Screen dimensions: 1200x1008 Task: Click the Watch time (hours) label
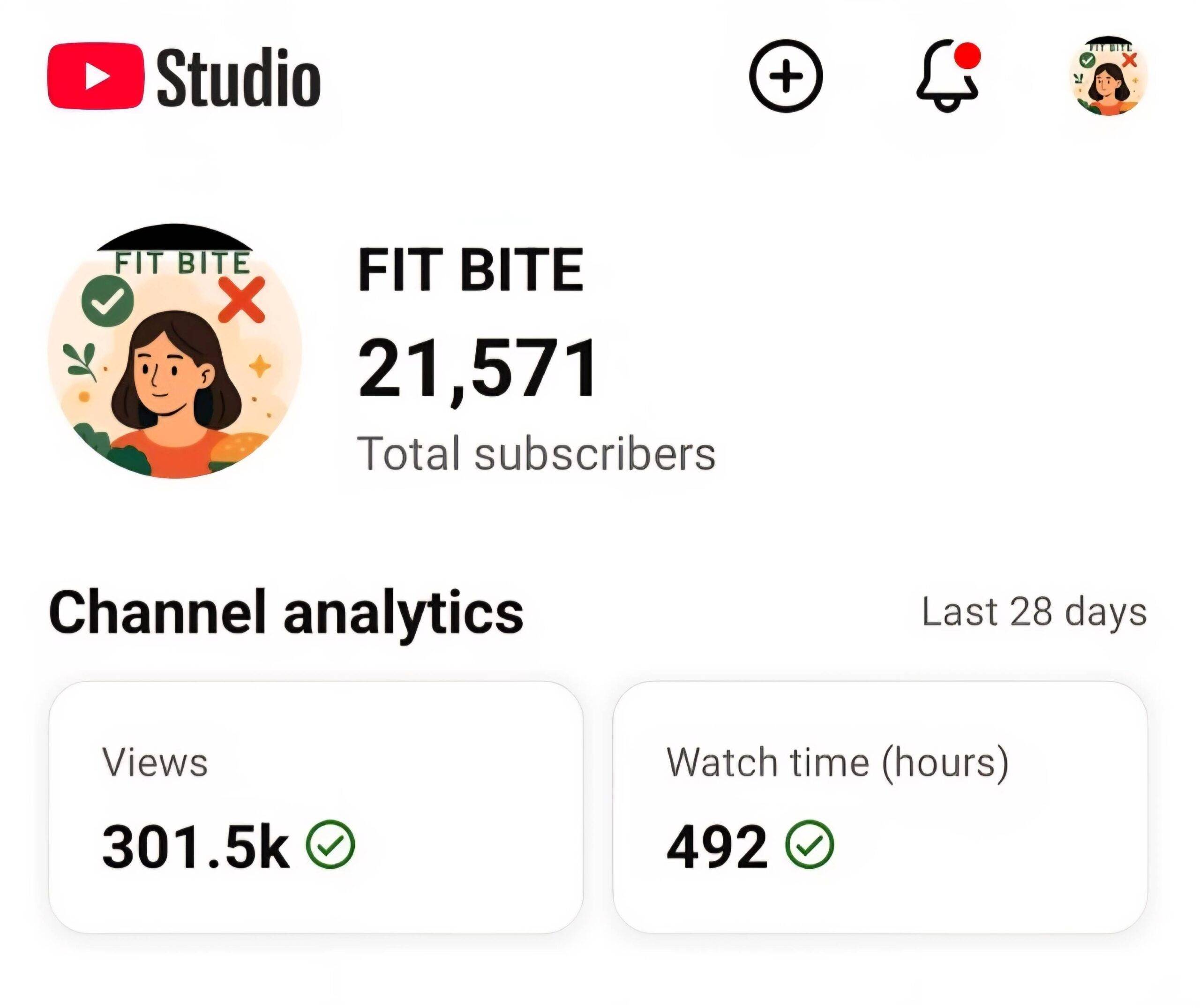tap(837, 762)
